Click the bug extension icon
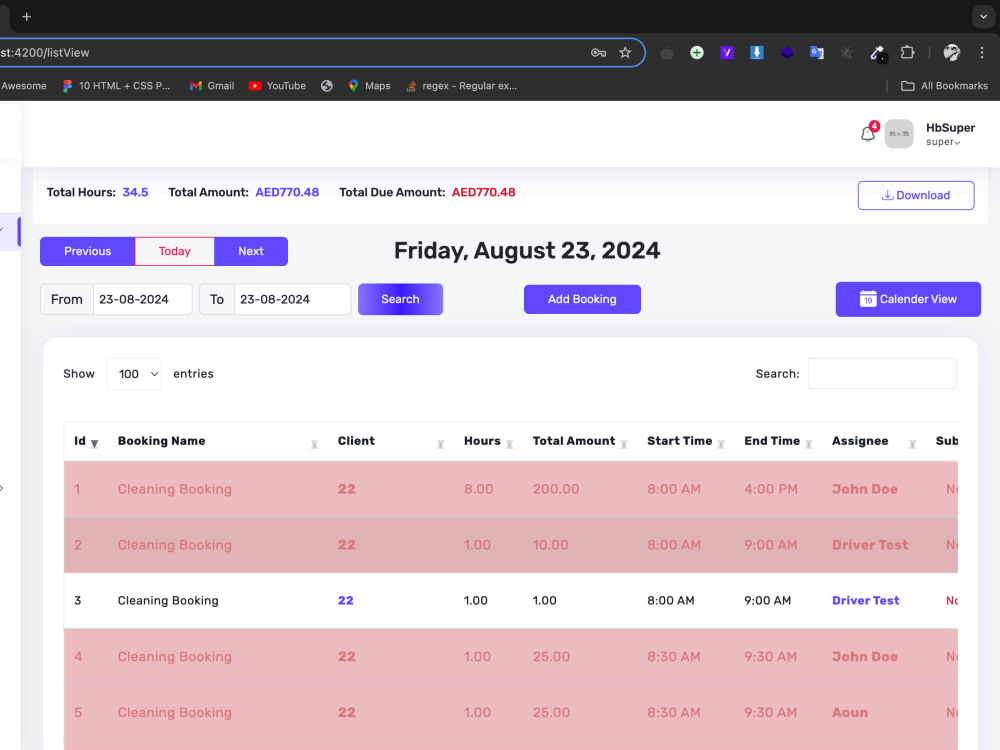The width and height of the screenshot is (1000, 750). click(846, 52)
